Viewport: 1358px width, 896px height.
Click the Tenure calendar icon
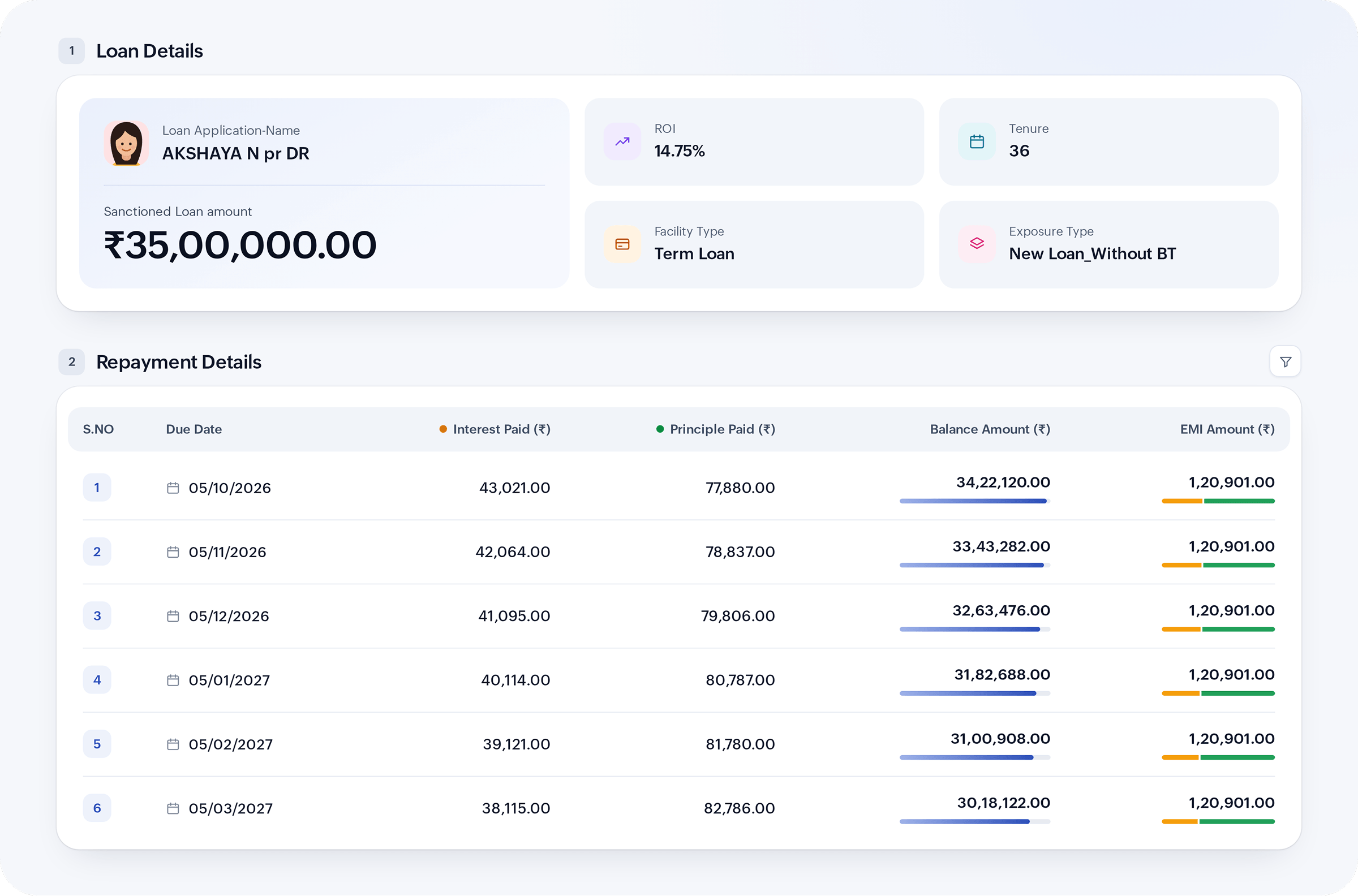point(977,141)
